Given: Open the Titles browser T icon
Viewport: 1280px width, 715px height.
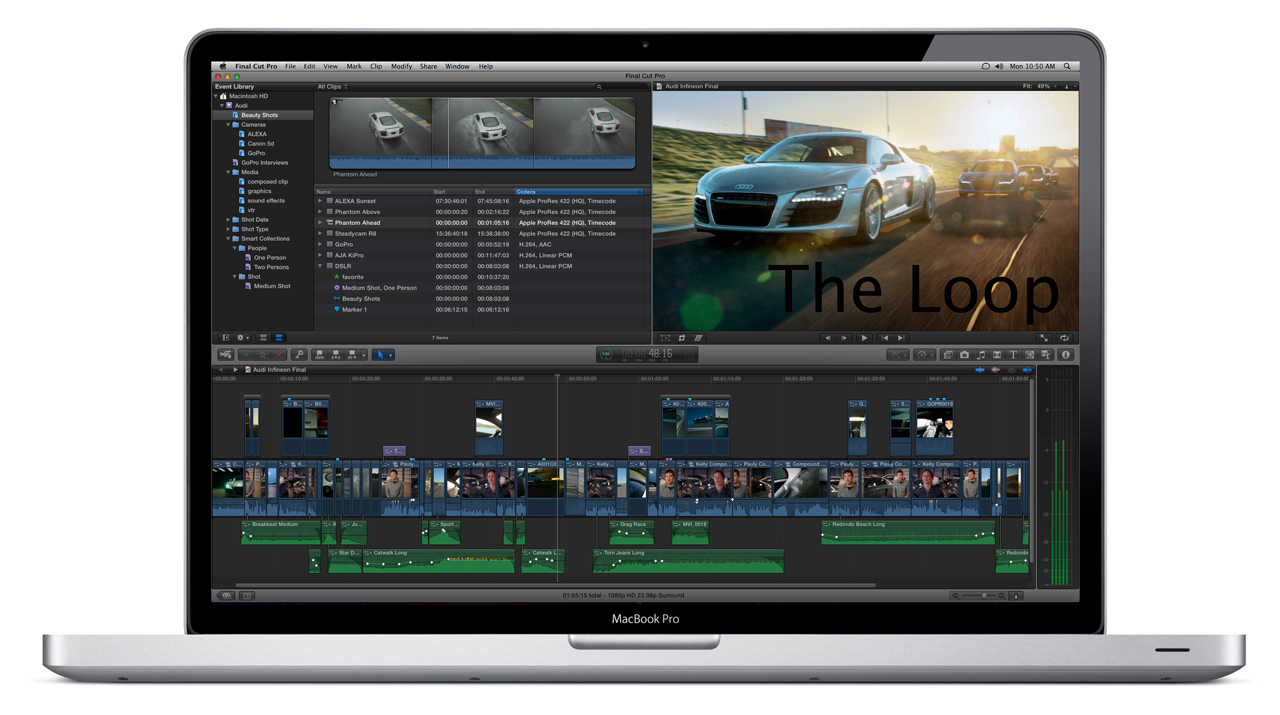Looking at the screenshot, I should [x=1013, y=355].
